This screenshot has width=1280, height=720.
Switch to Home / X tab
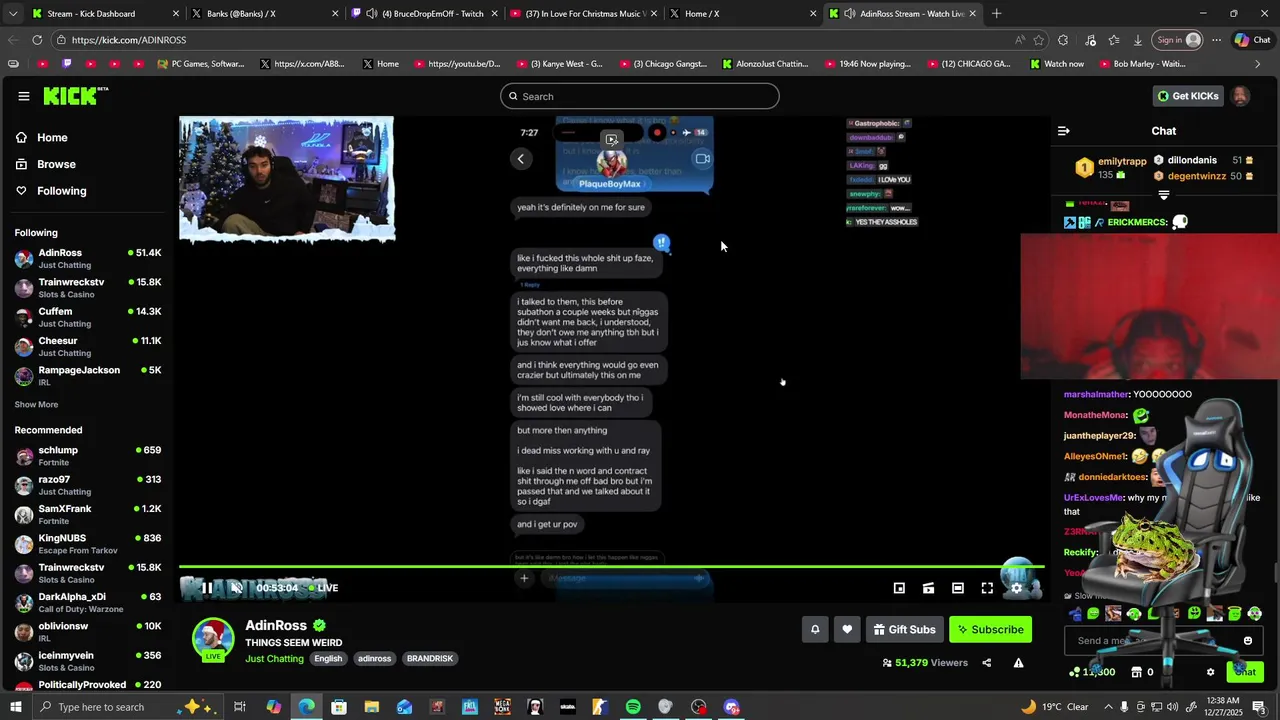(741, 14)
